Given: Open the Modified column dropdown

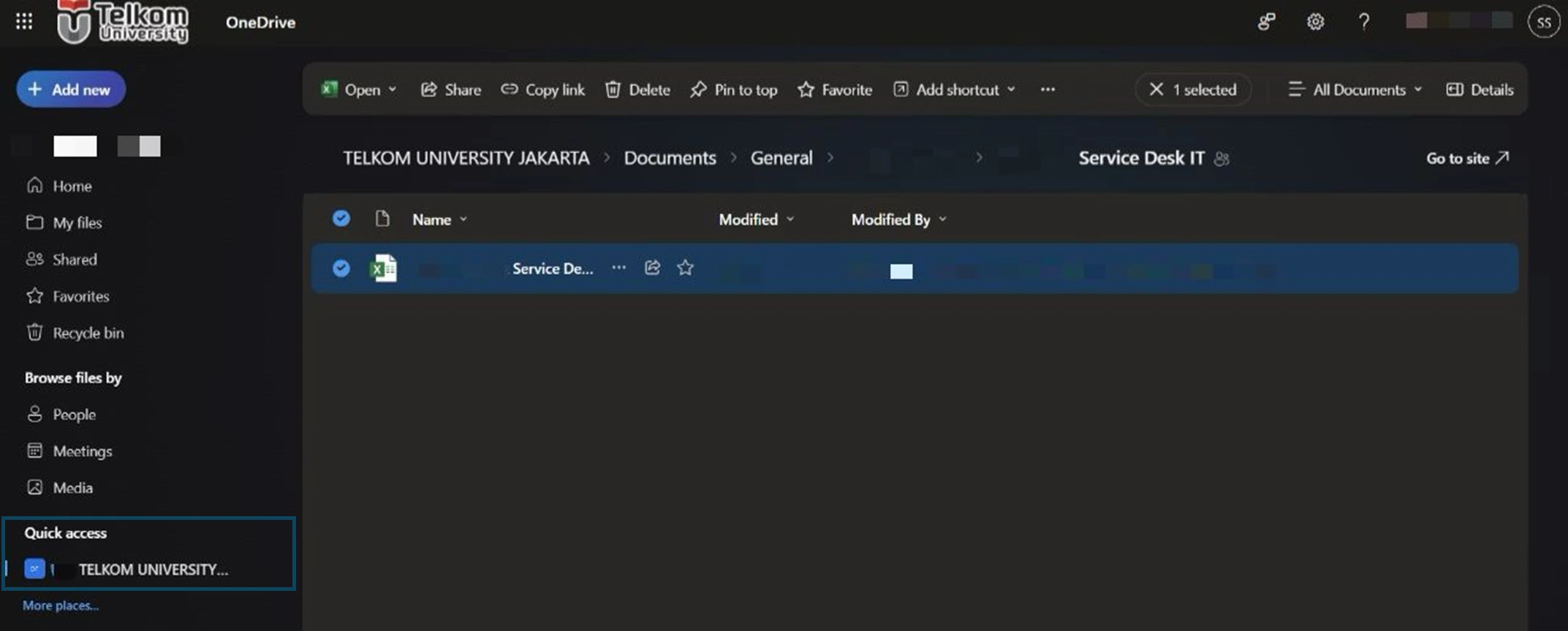Looking at the screenshot, I should pos(757,219).
